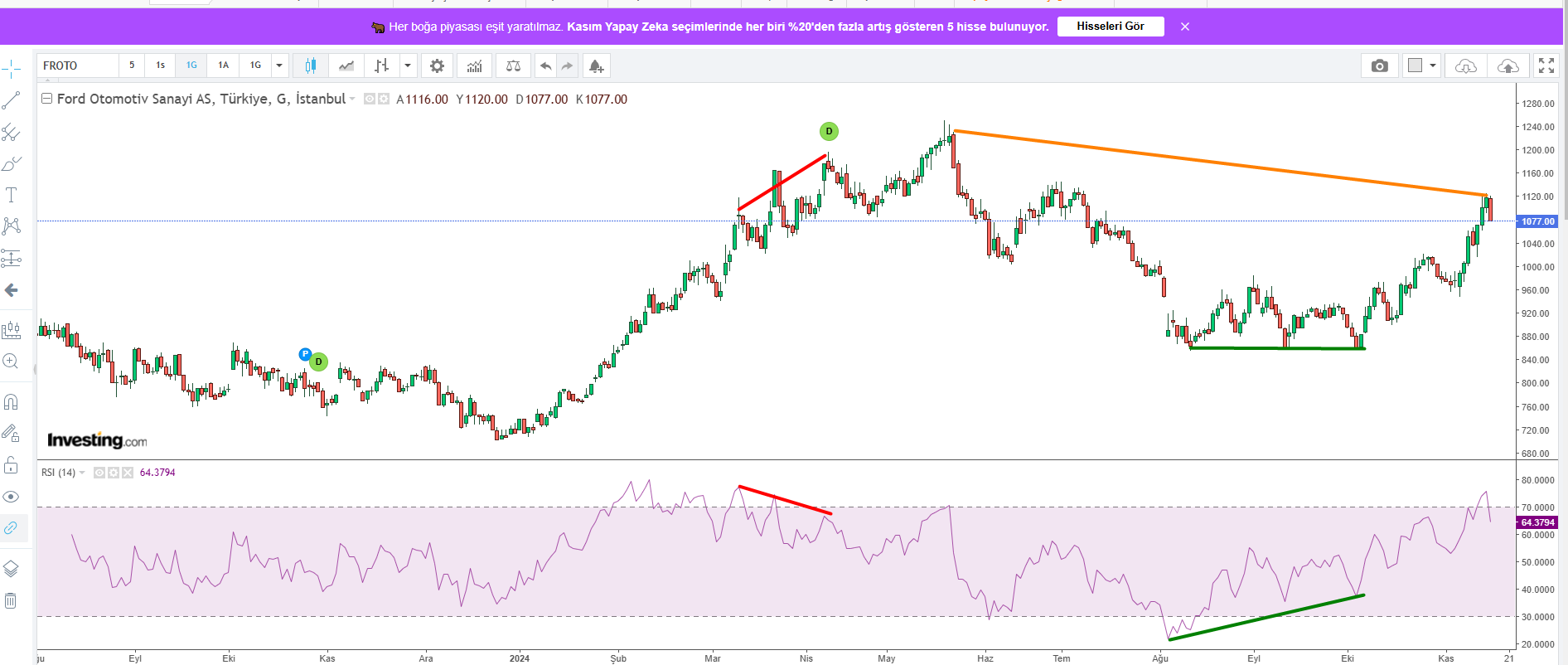Click the 2024 label on time axis

(520, 658)
